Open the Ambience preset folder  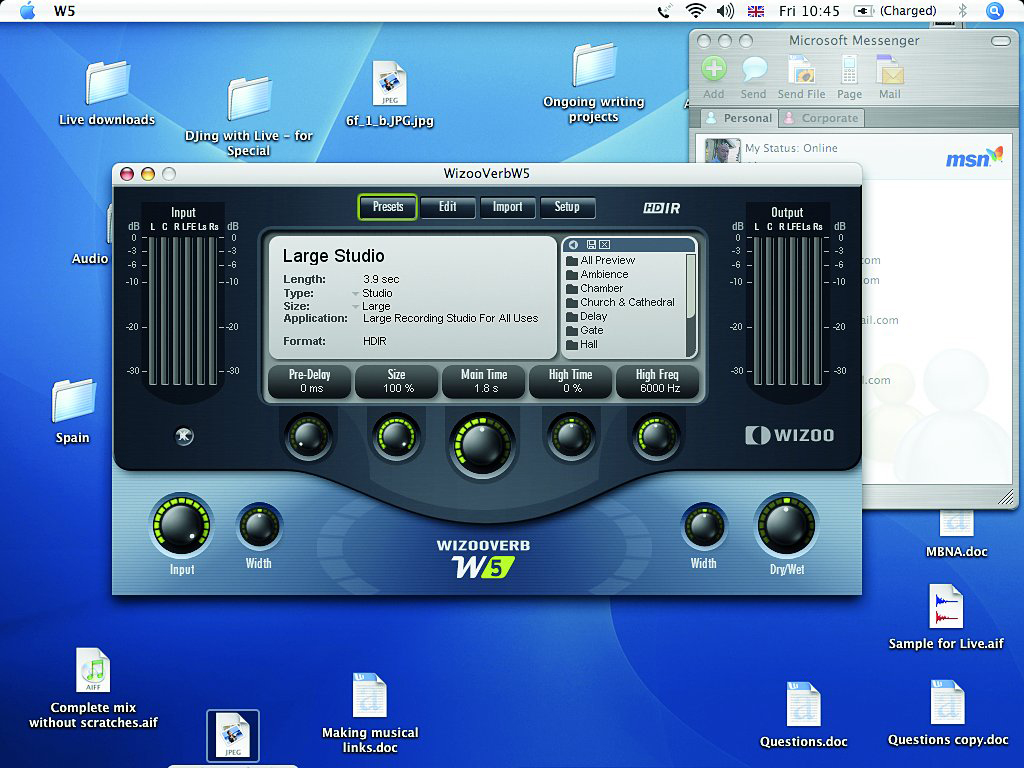click(x=598, y=274)
